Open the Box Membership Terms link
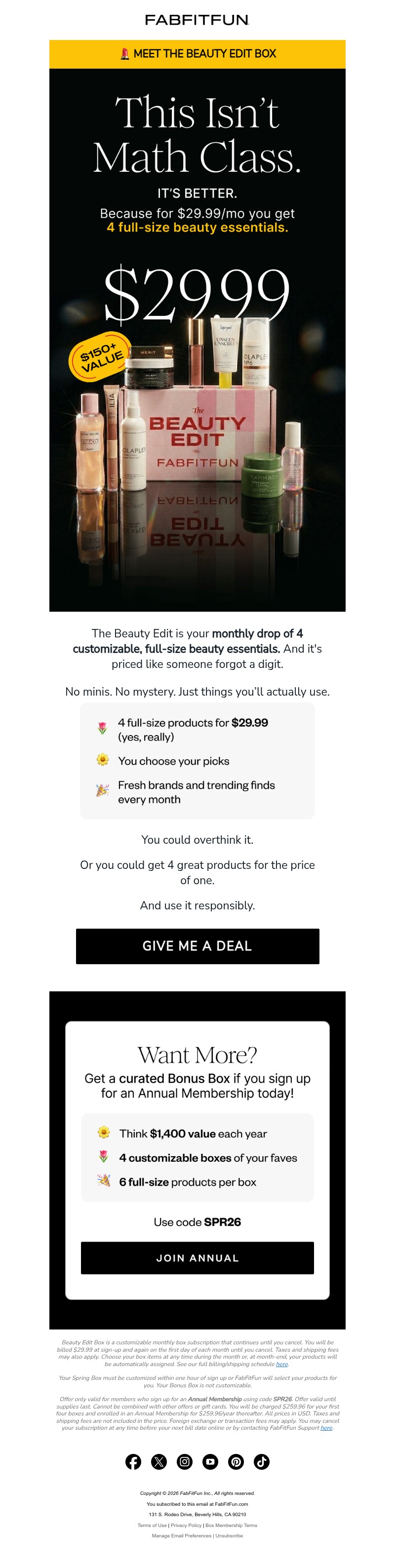Screen dimensions: 395x1568 [x=231, y=1525]
